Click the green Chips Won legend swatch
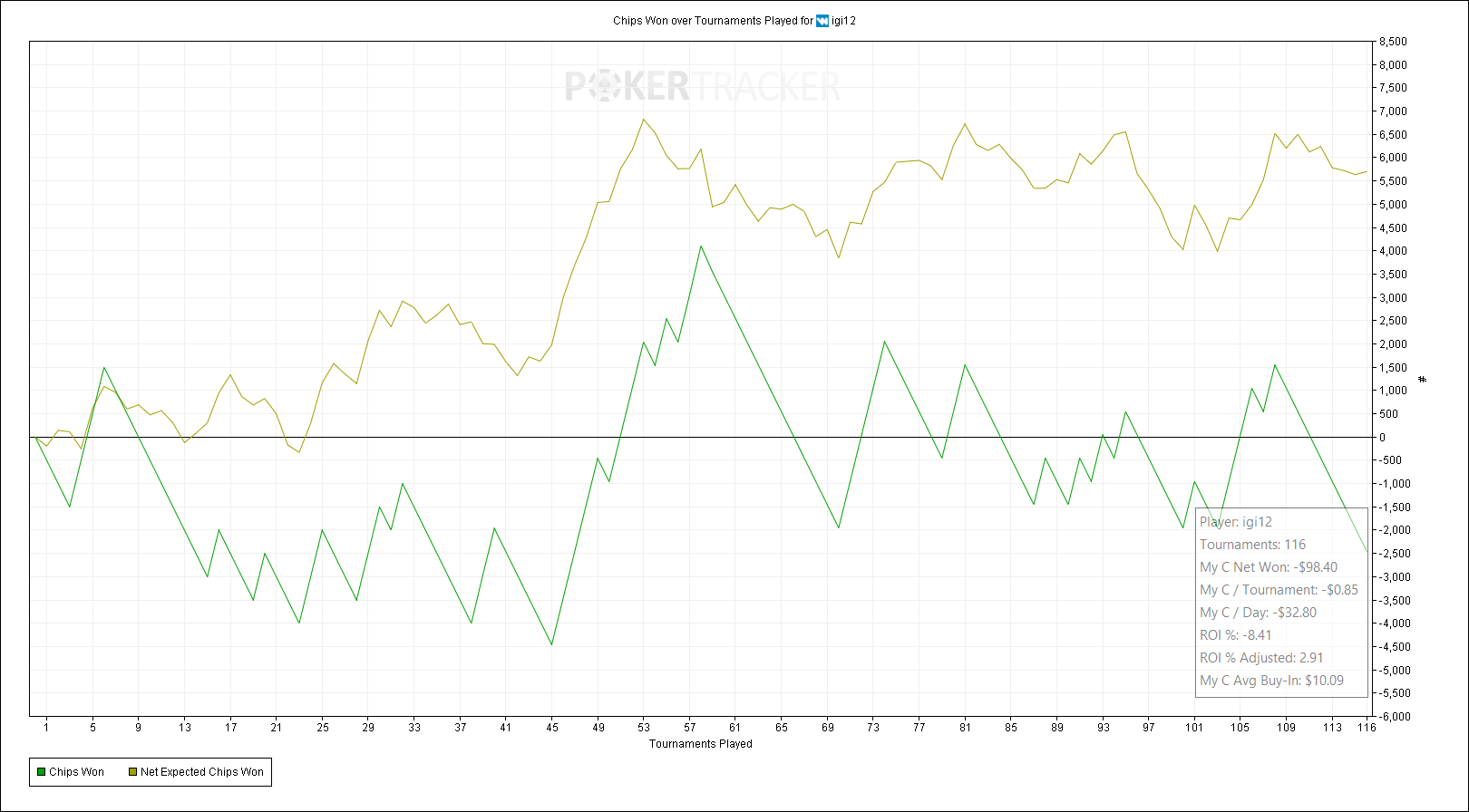This screenshot has height=812, width=1469. 41,772
